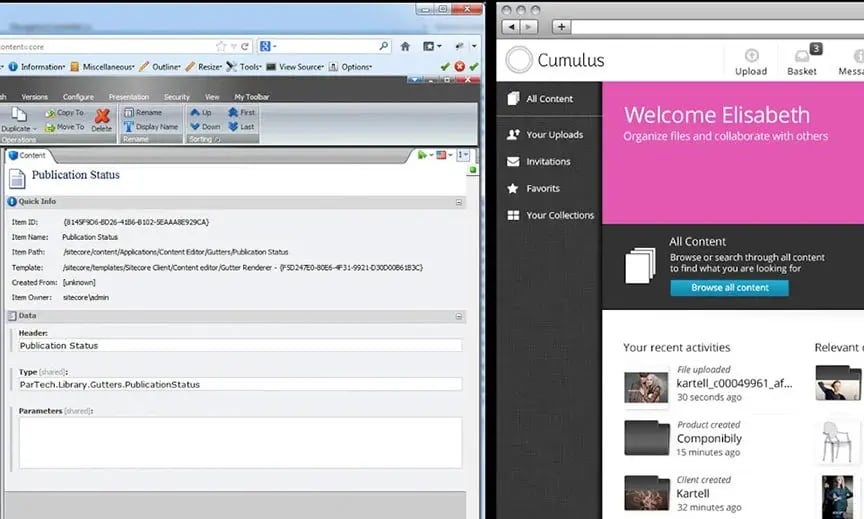Open Your Collections in Cumulus sidebar
864x519 pixels.
pos(549,215)
